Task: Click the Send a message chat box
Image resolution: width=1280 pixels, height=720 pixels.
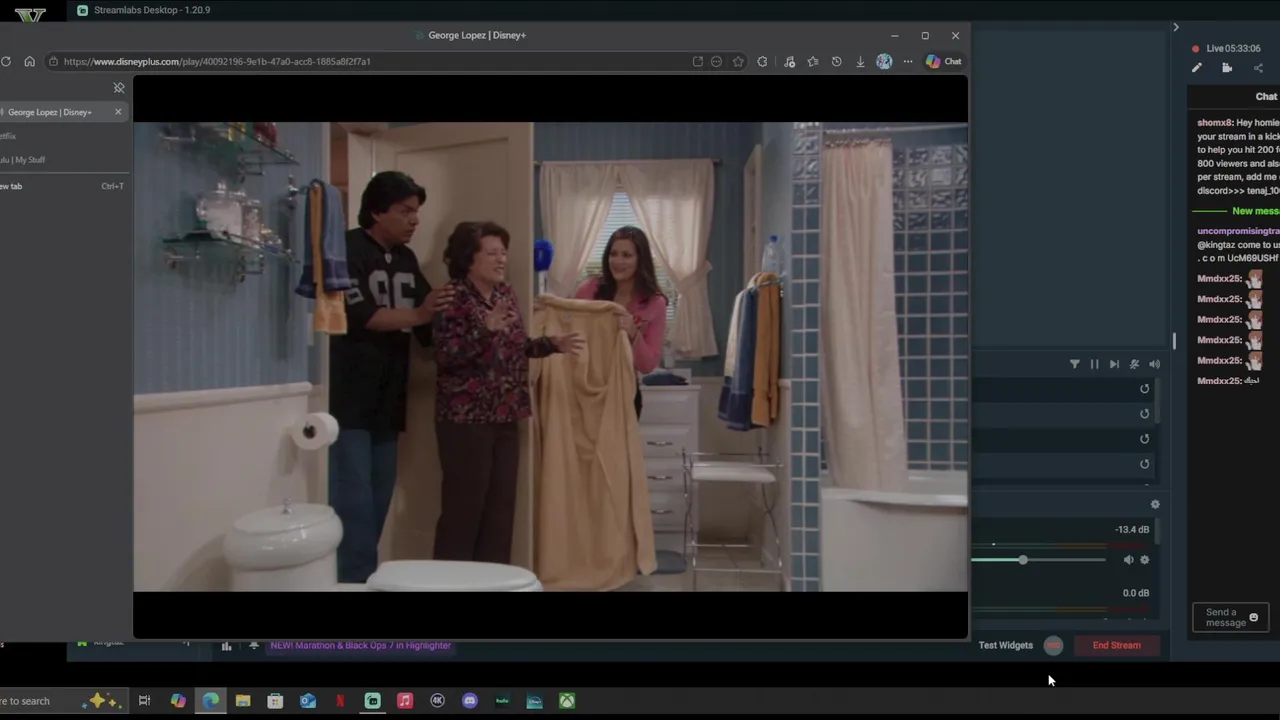Action: click(x=1230, y=618)
